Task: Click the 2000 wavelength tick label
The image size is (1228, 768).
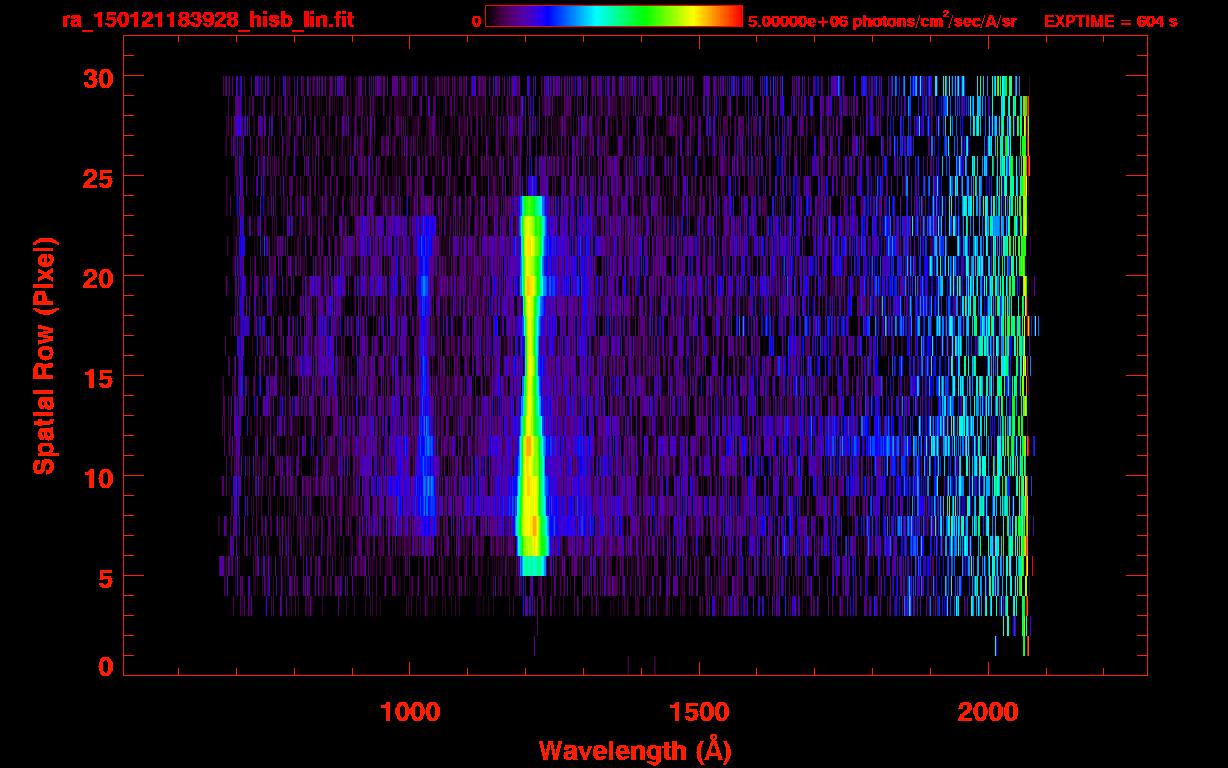Action: point(988,712)
